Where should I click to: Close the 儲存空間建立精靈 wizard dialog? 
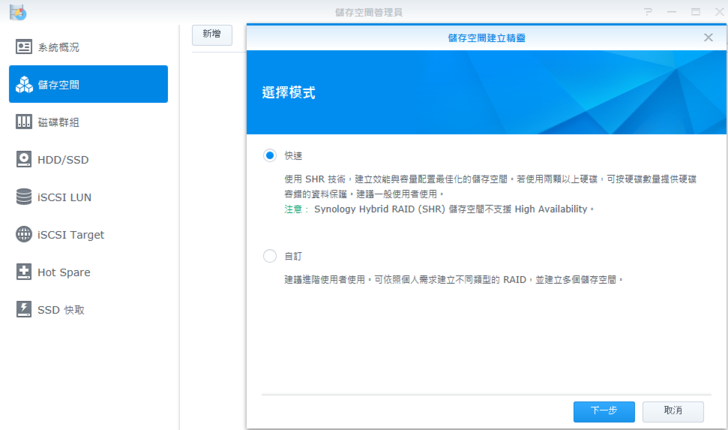coord(708,37)
